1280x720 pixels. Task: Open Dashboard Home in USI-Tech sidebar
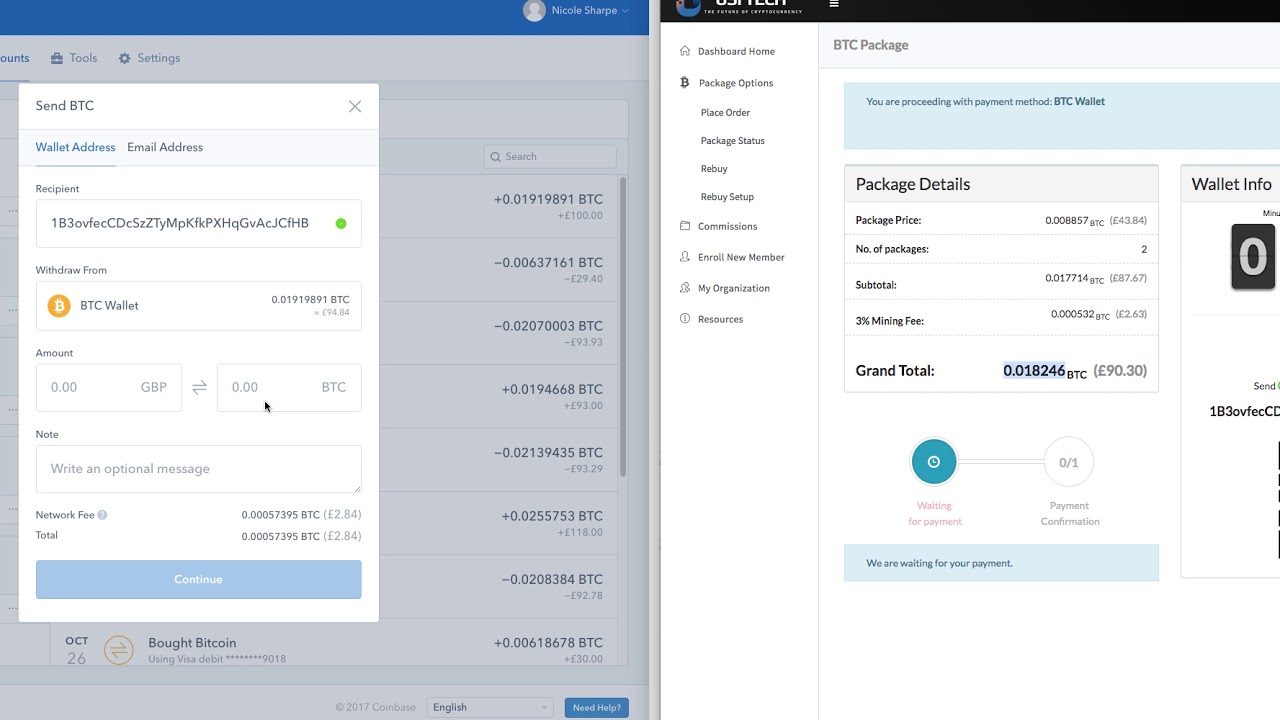point(736,51)
